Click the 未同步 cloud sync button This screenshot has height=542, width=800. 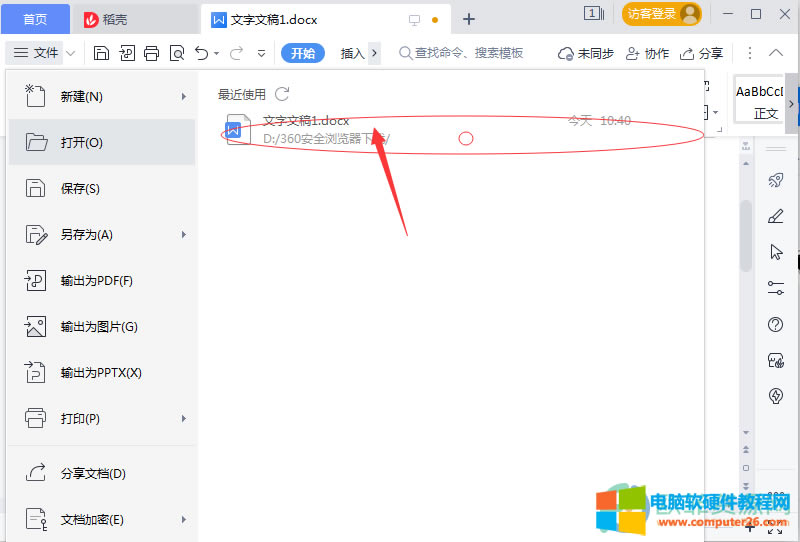(x=585, y=53)
